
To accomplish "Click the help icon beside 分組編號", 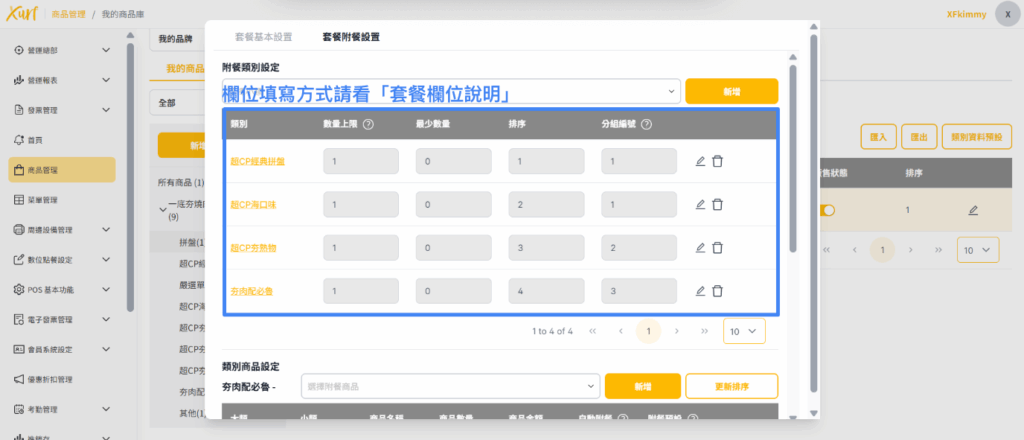I will tap(646, 125).
